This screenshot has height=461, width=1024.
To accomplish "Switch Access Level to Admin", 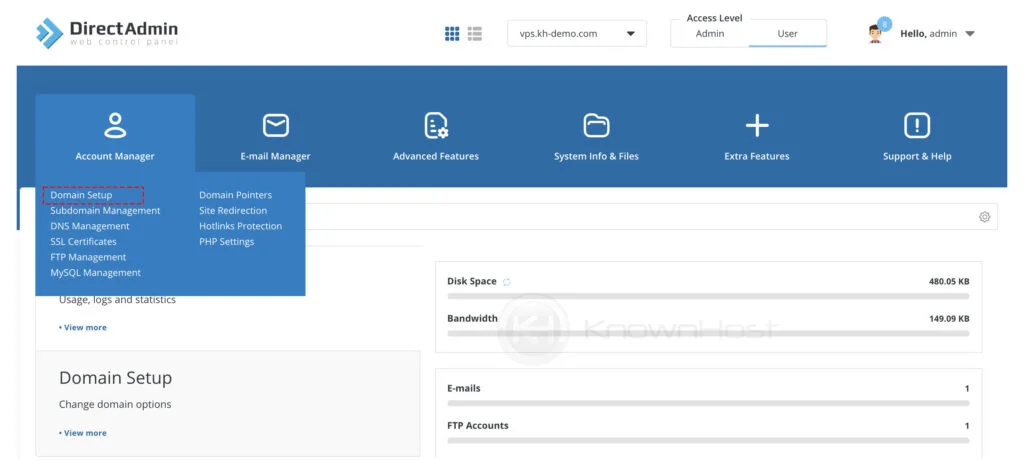I will click(x=710, y=34).
